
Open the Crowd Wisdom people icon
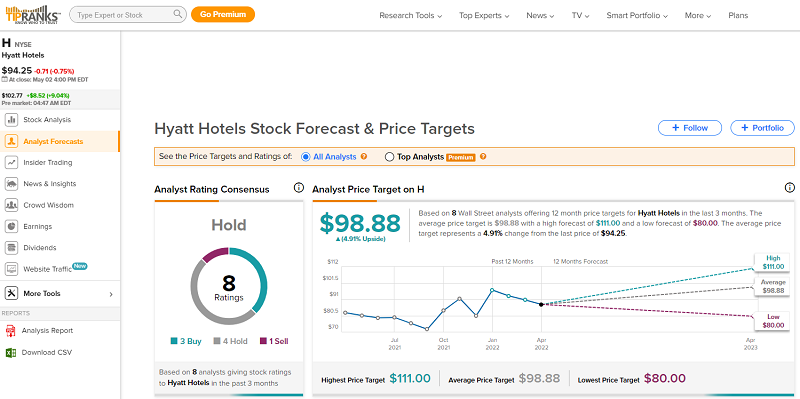pyautogui.click(x=11, y=205)
